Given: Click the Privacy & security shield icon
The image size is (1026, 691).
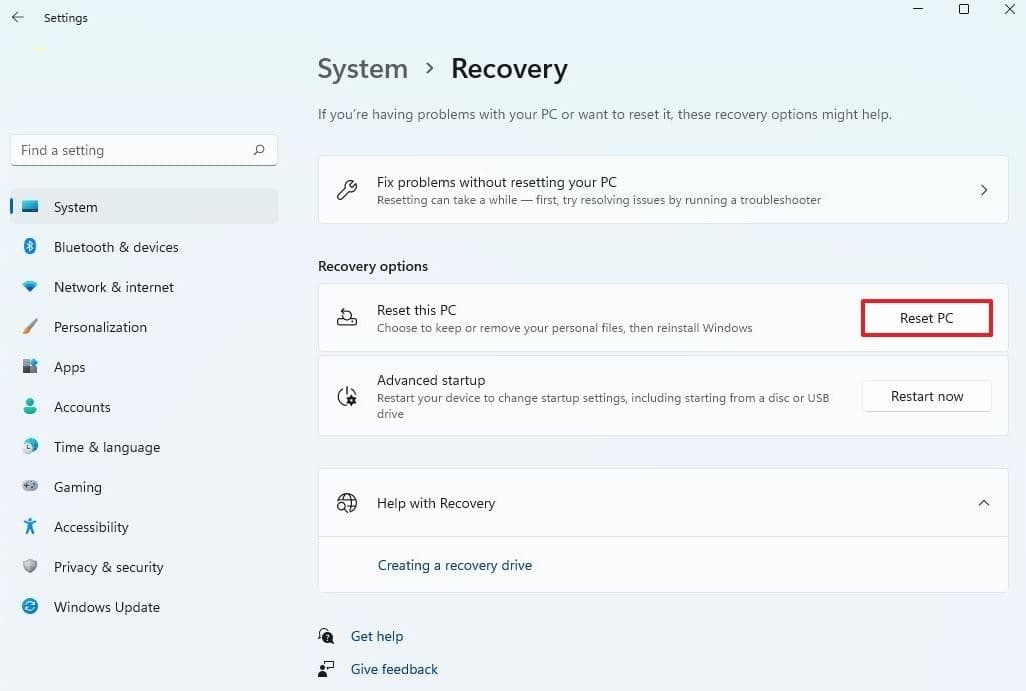Looking at the screenshot, I should click(30, 567).
